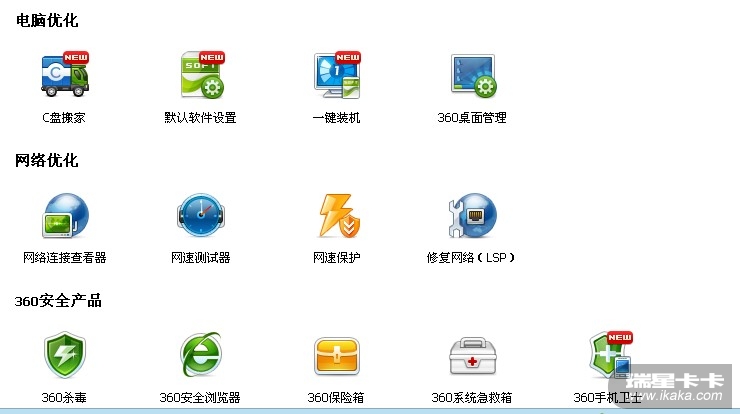
Task: Open the 360桌面管理 icon
Action: pyautogui.click(x=472, y=76)
